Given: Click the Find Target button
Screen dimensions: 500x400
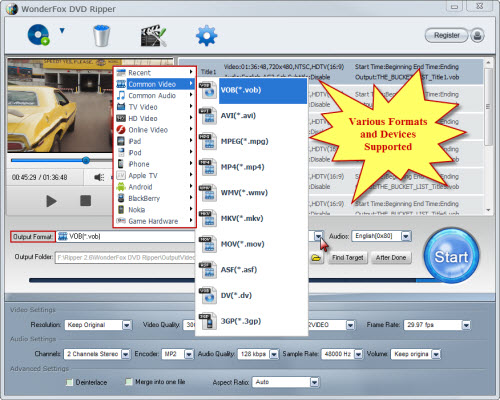Looking at the screenshot, I should point(348,258).
